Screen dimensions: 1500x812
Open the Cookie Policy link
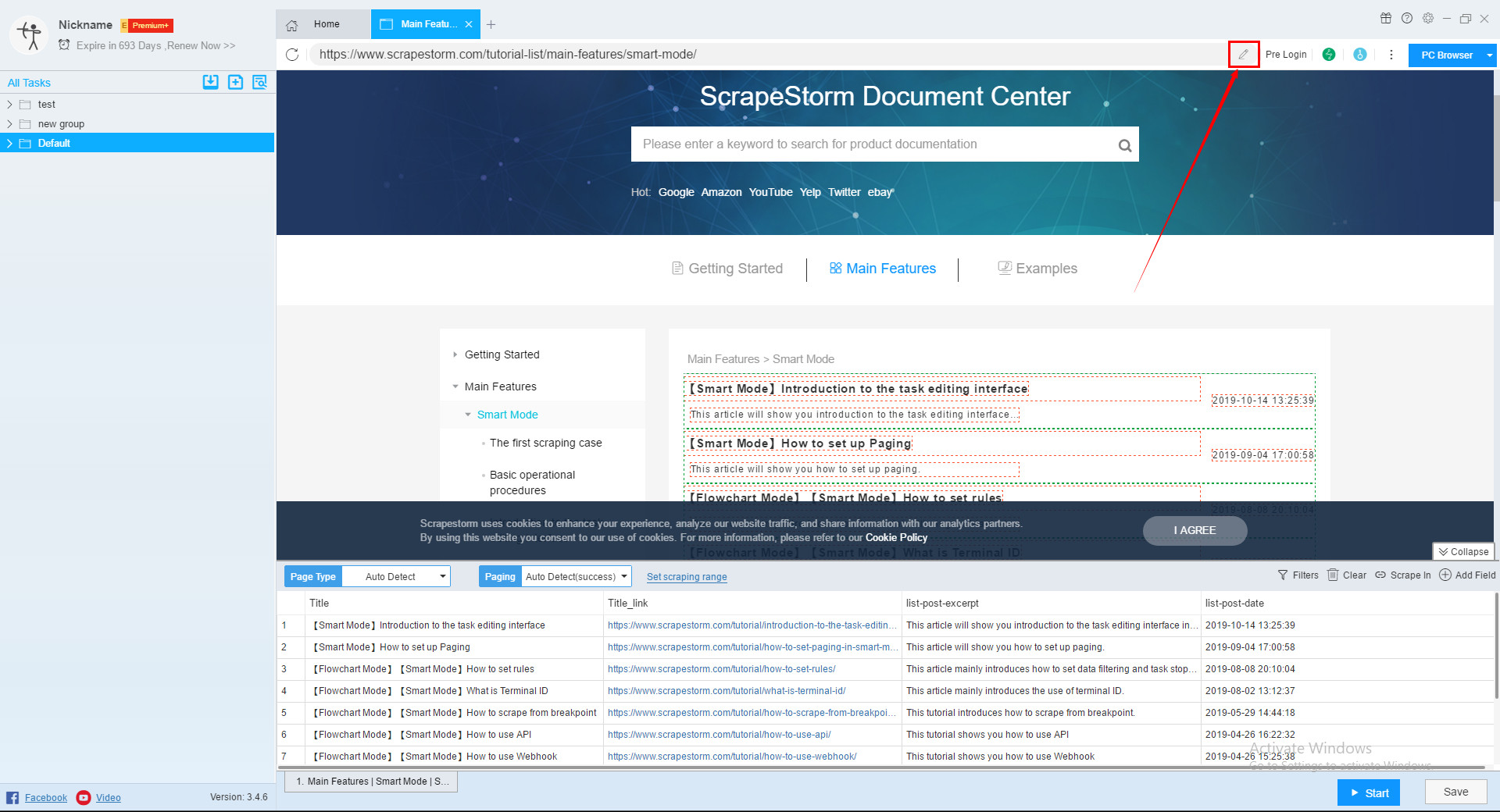(x=896, y=538)
